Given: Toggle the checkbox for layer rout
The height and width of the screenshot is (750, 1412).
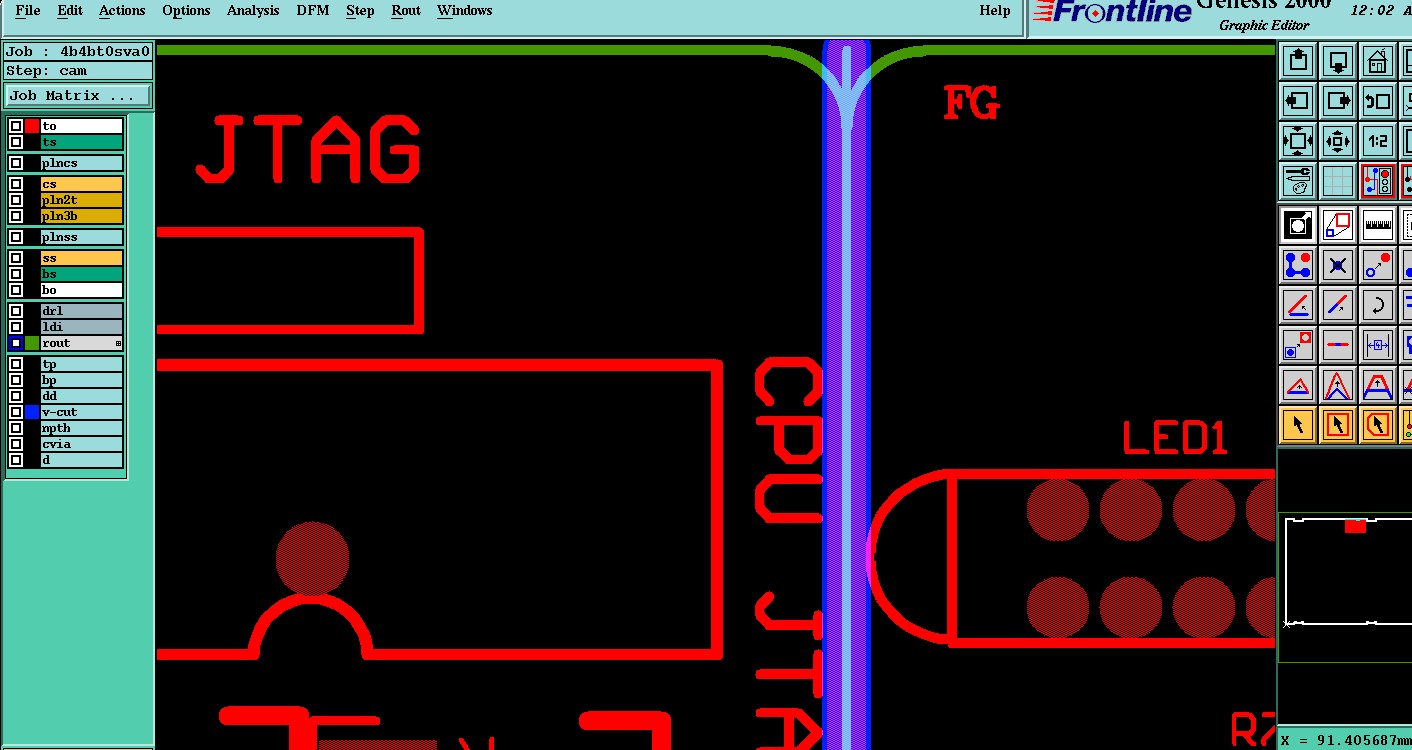Looking at the screenshot, I should click(16, 343).
